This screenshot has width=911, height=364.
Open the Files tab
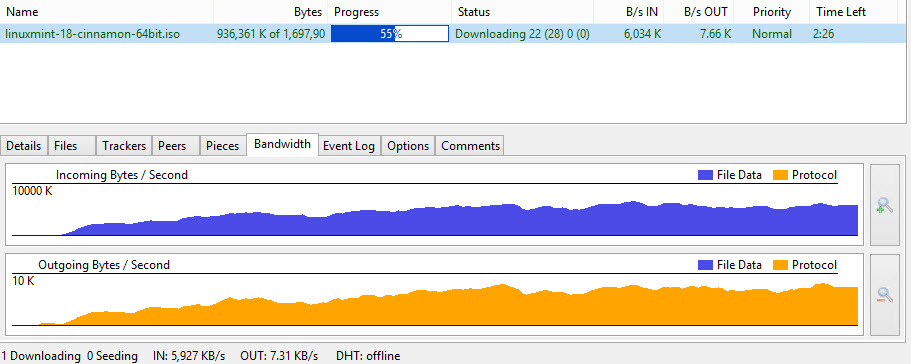[71, 146]
